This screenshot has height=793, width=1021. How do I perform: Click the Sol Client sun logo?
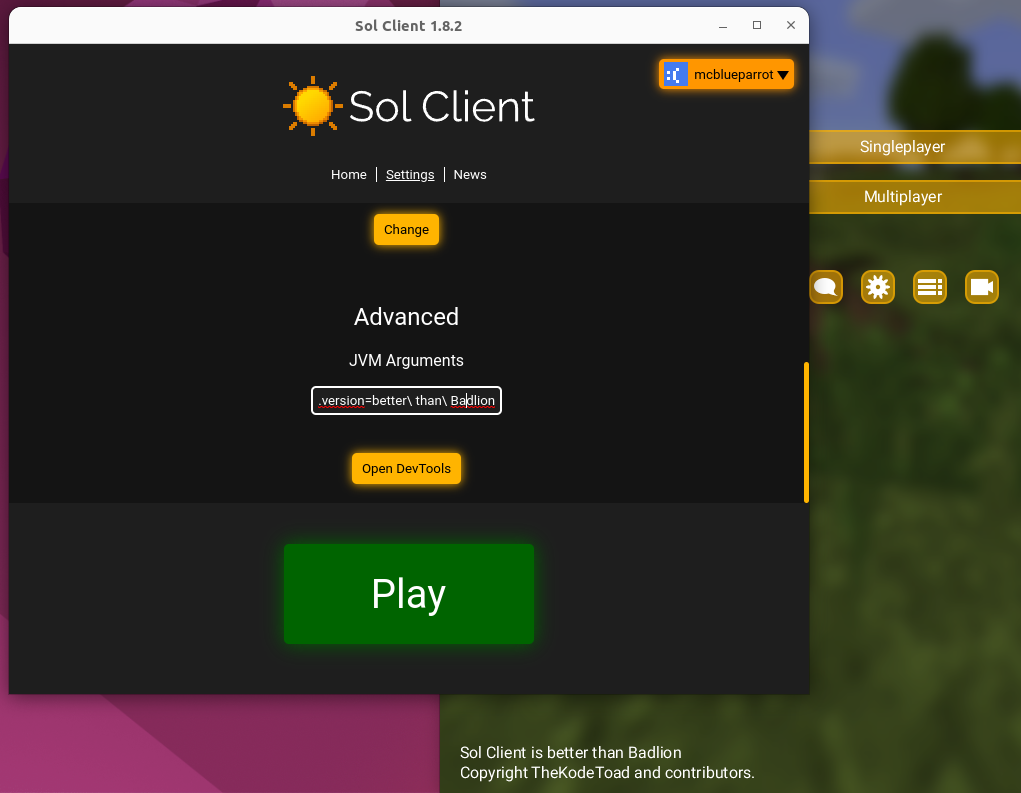(x=313, y=106)
